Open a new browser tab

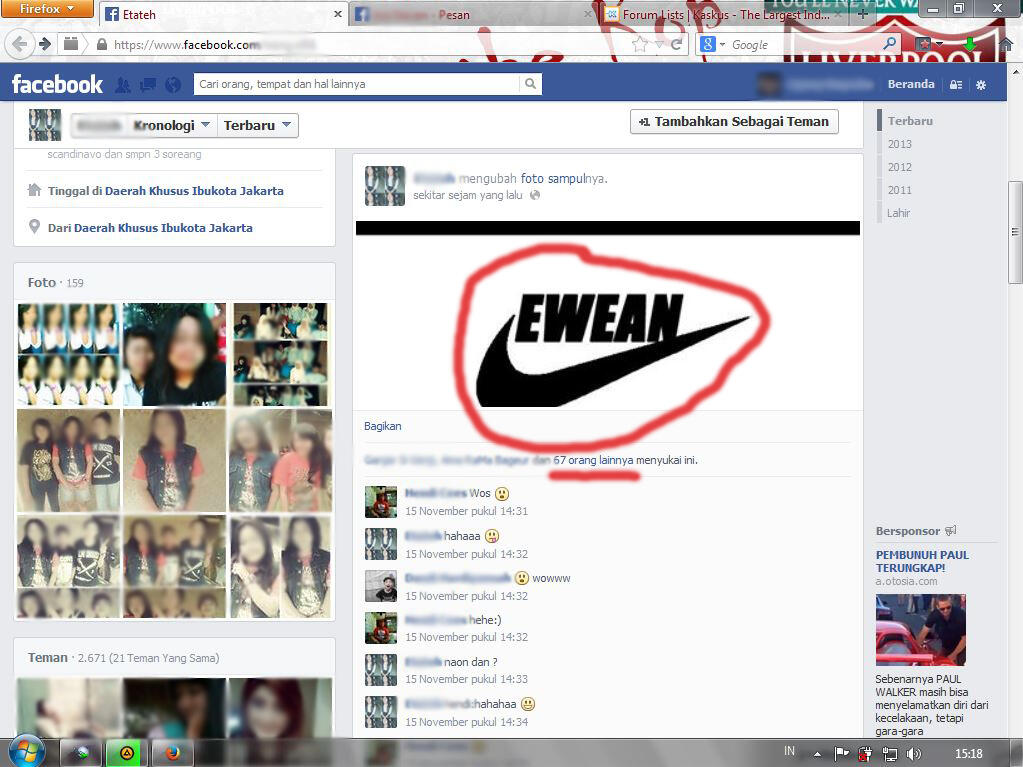[863, 14]
